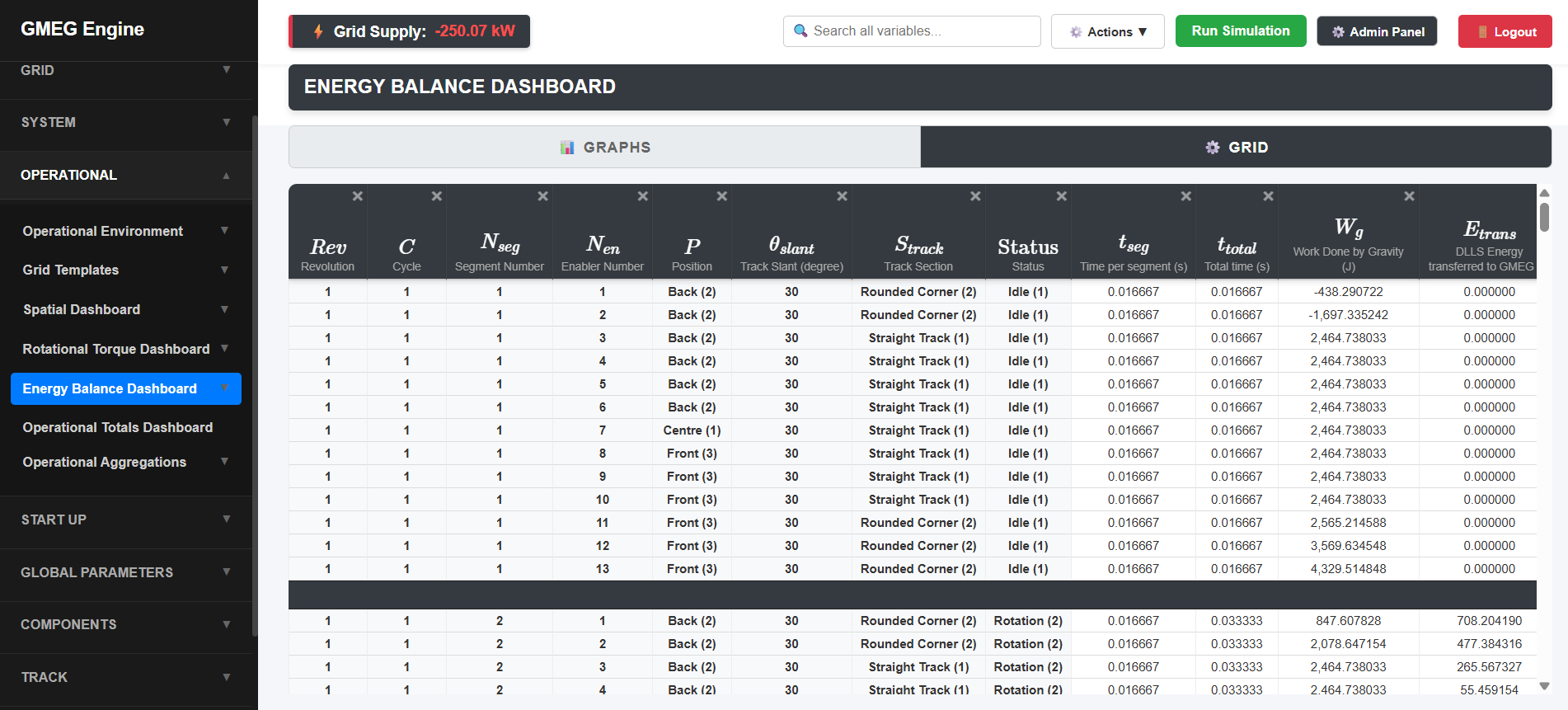Remove the Total time column with its X
The image size is (1568, 710).
(1268, 196)
